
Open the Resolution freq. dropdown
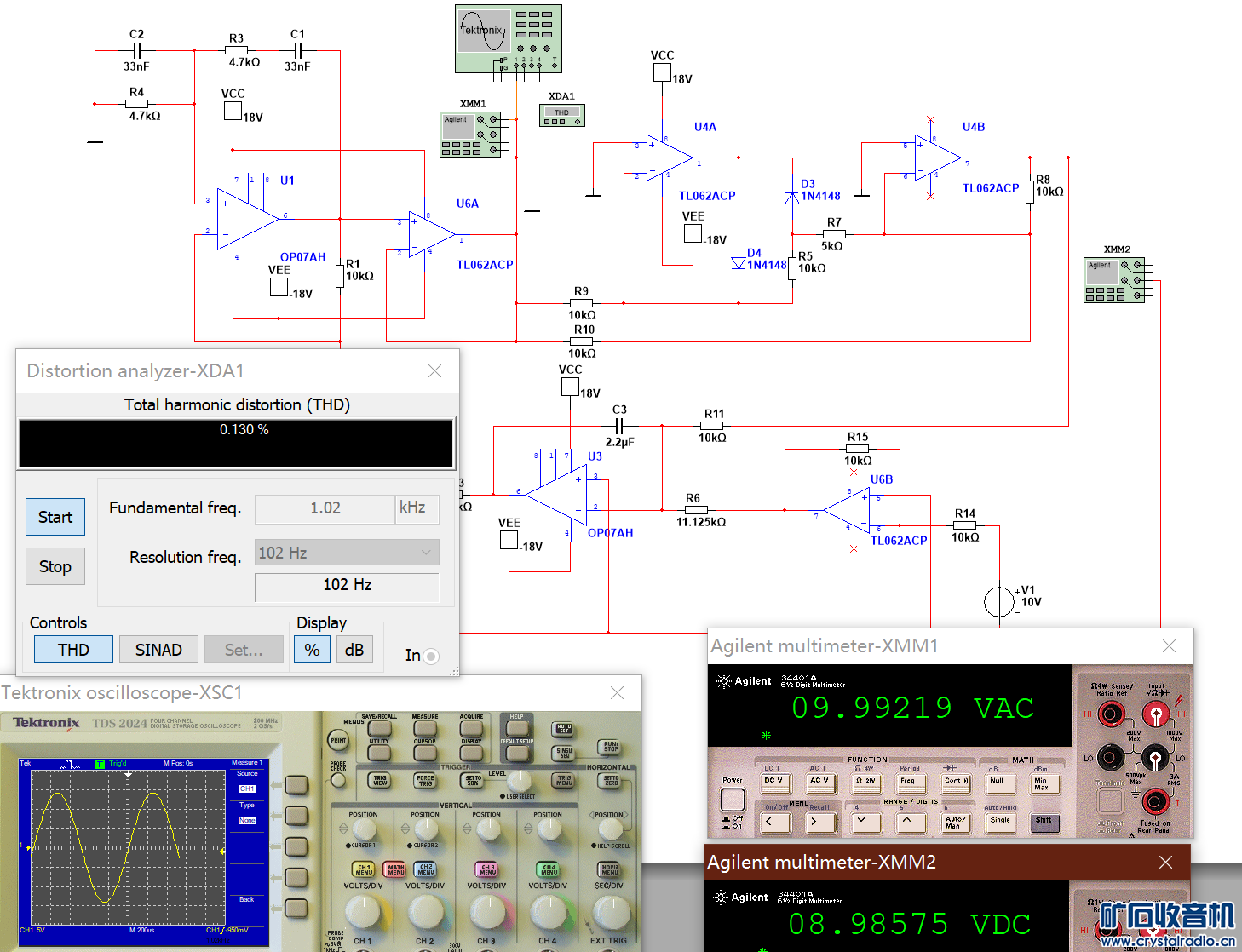point(347,553)
